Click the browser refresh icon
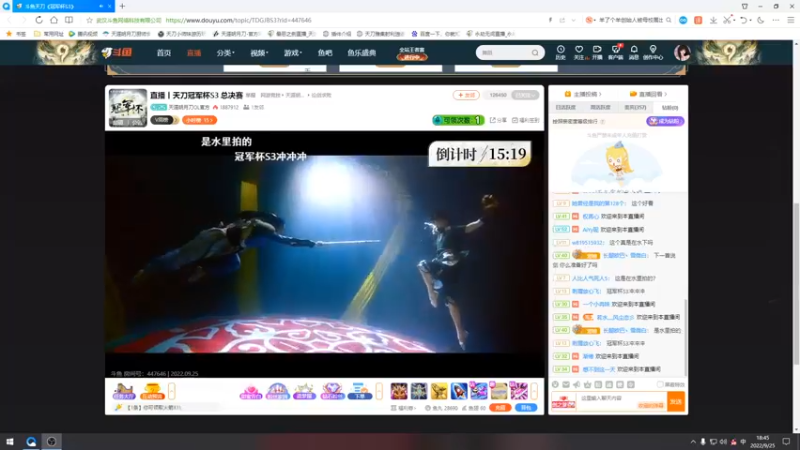 click(39, 20)
